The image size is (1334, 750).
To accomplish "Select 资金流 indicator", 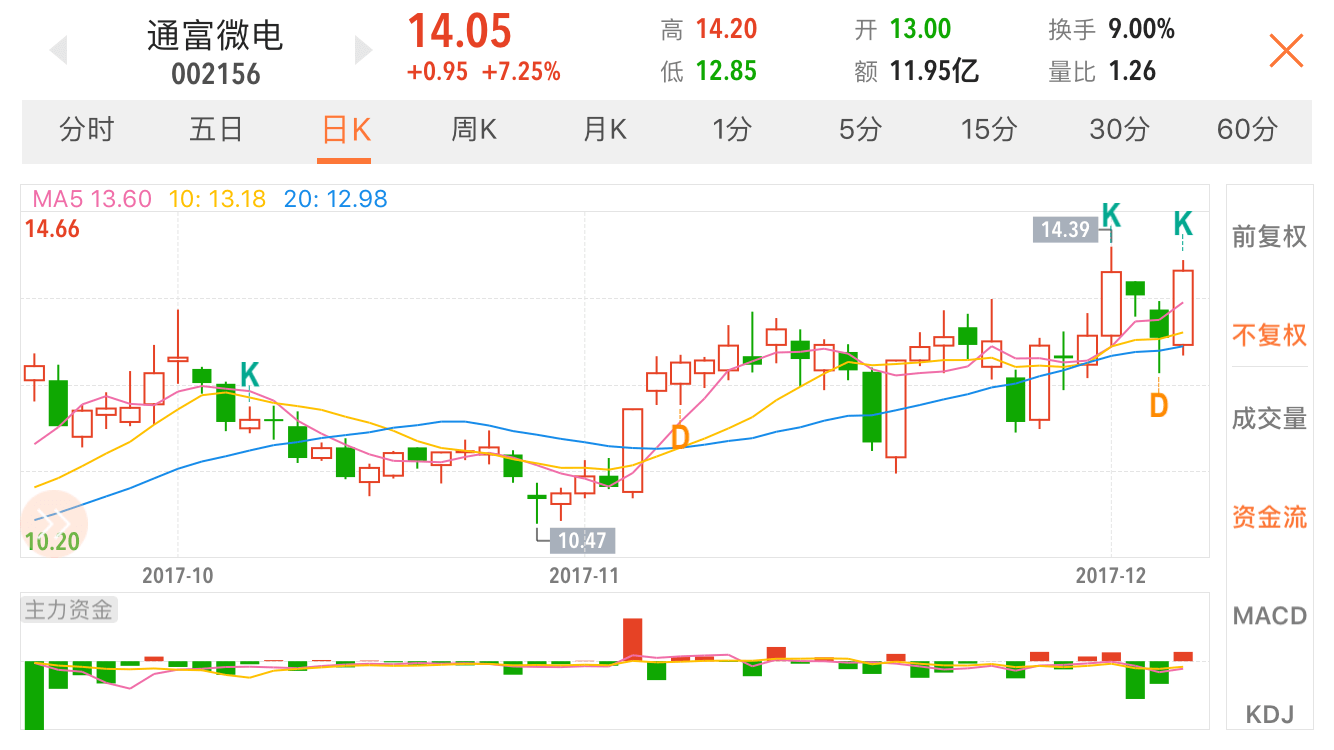I will point(1269,517).
